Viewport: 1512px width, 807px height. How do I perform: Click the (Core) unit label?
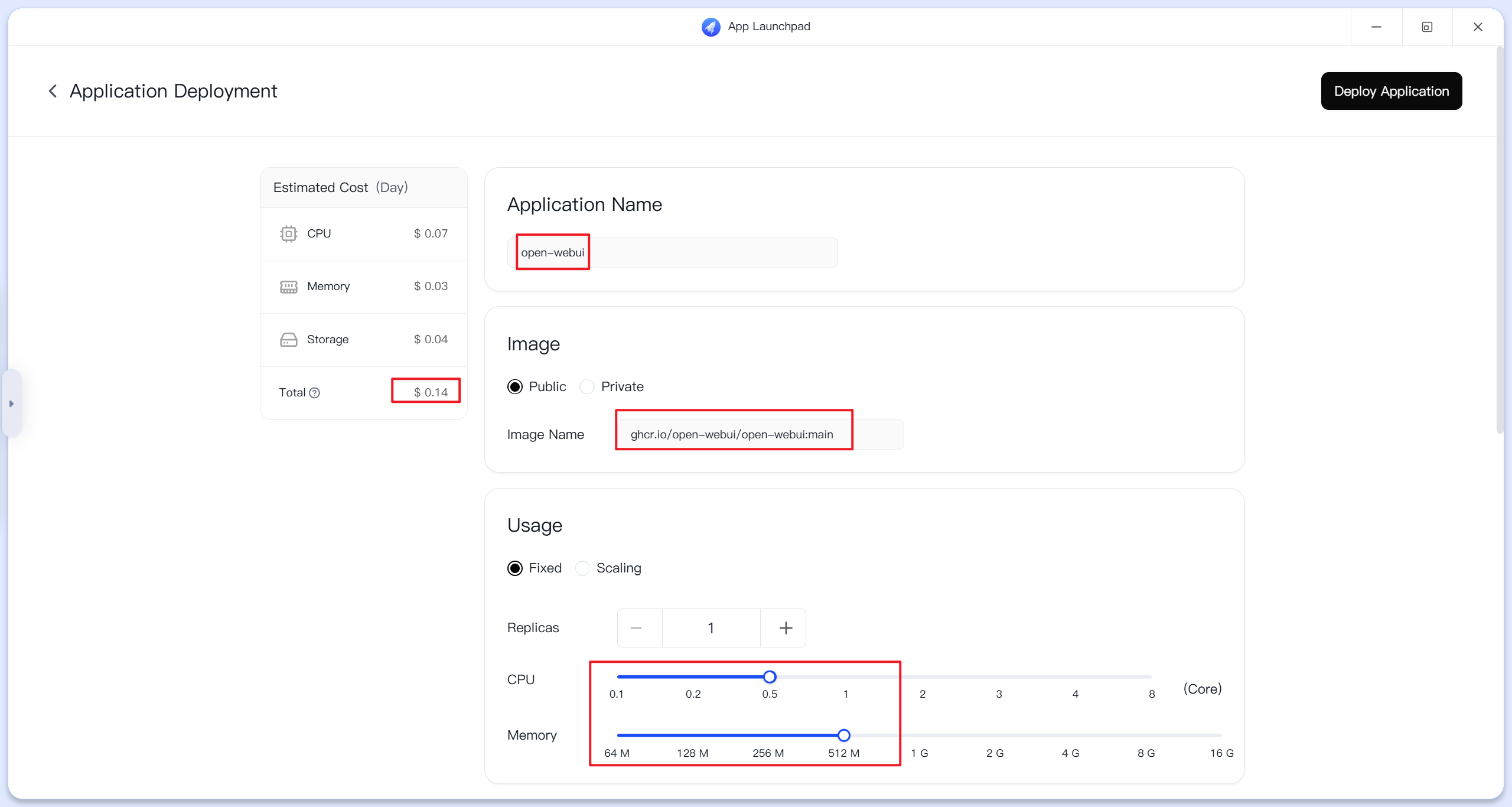[1203, 689]
